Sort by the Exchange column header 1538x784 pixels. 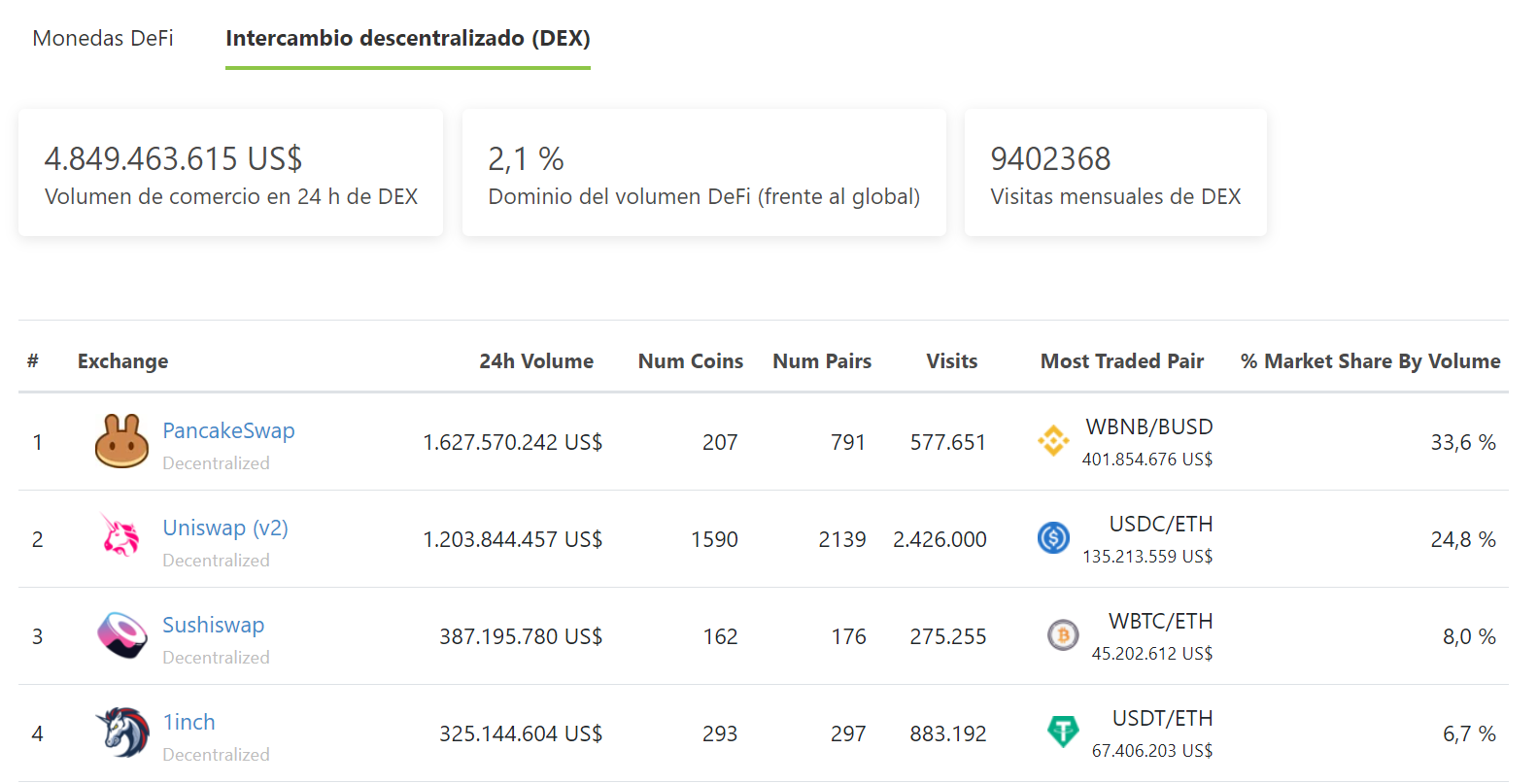tap(122, 361)
